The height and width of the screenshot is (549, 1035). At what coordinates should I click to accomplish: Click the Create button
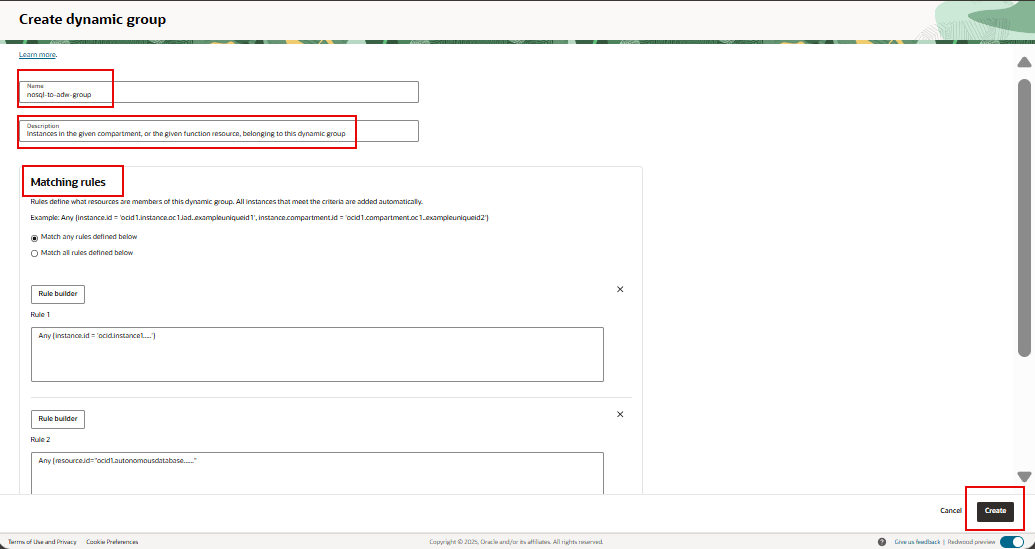[995, 511]
